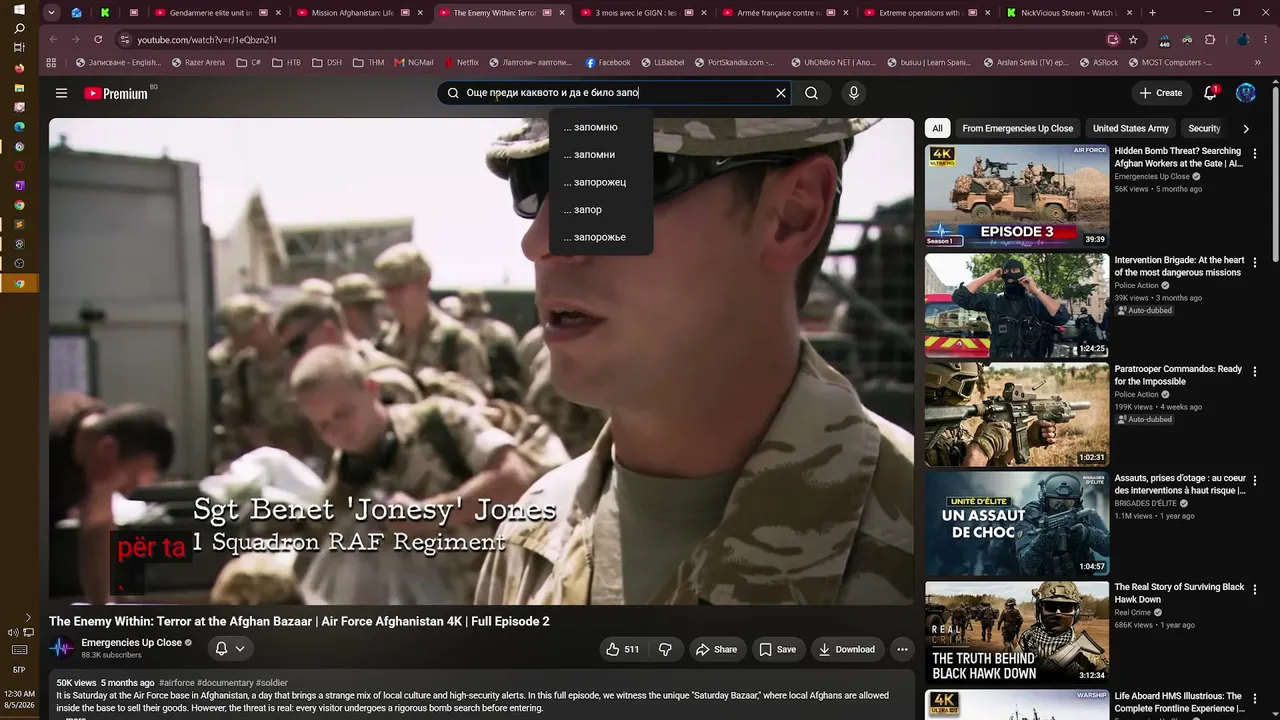This screenshot has height=720, width=1280.
Task: Open more actions ellipsis under the video
Action: click(902, 649)
